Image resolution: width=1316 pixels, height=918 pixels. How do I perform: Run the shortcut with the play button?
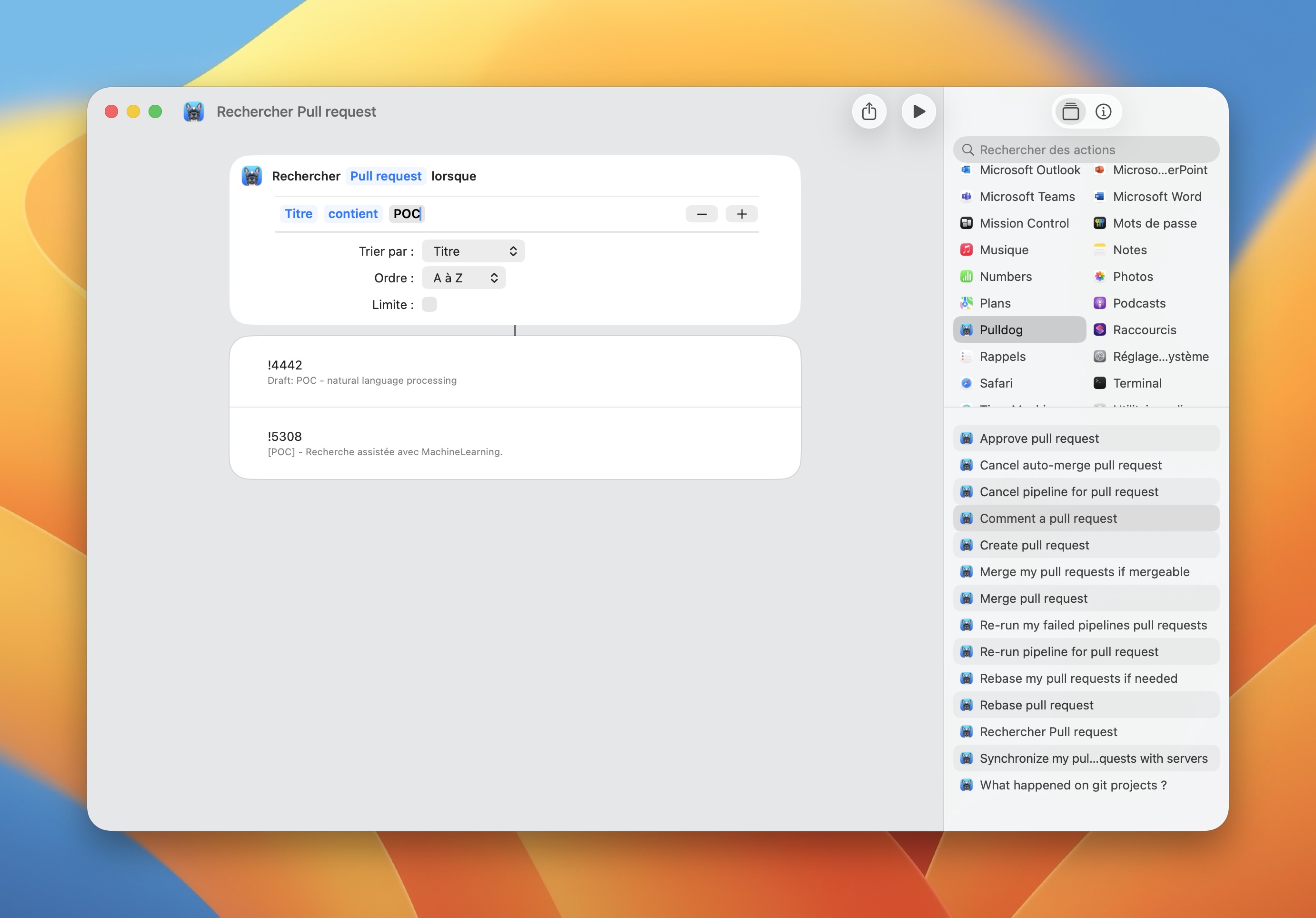(x=918, y=111)
